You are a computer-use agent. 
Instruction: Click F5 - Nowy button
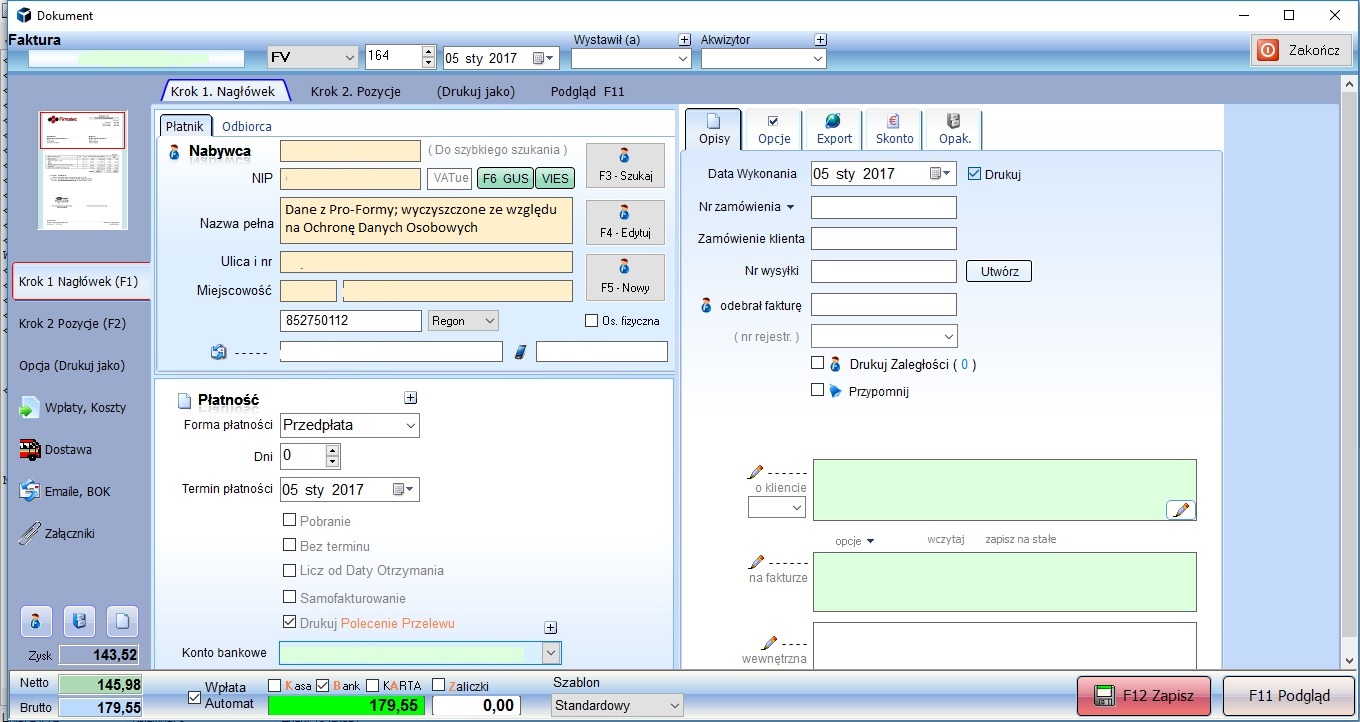(625, 277)
